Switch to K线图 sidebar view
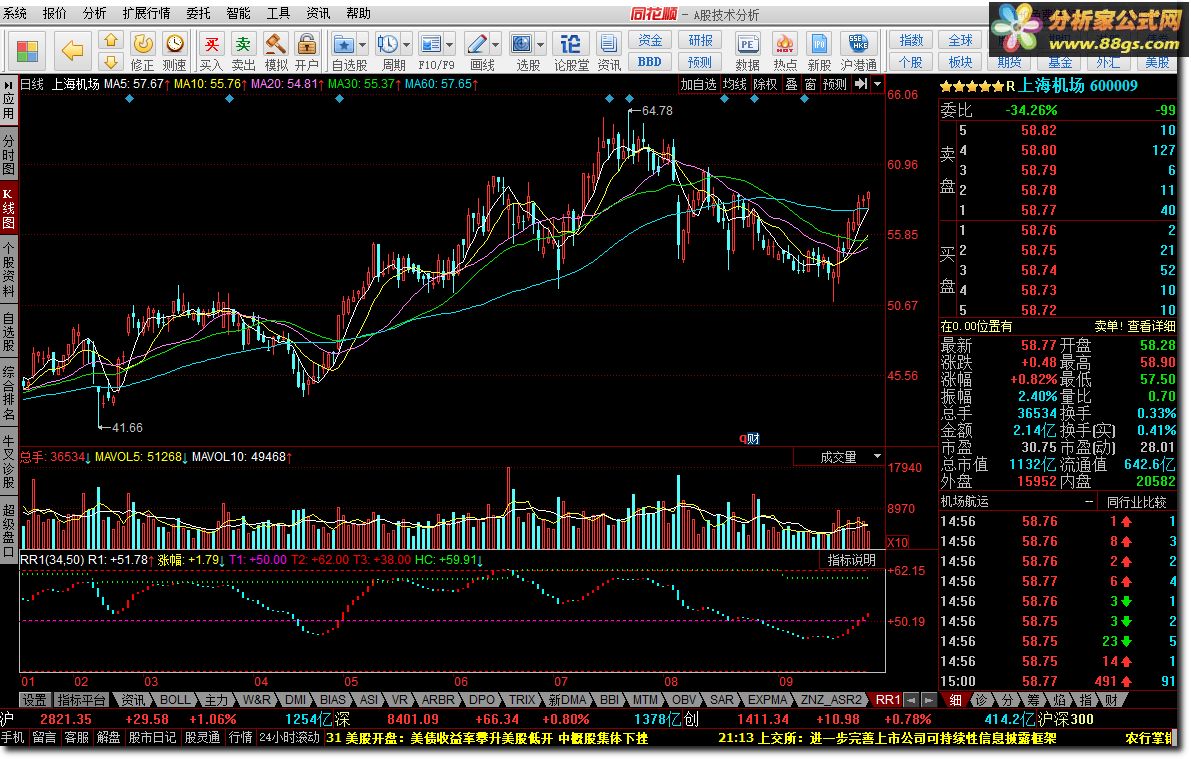 tap(8, 208)
